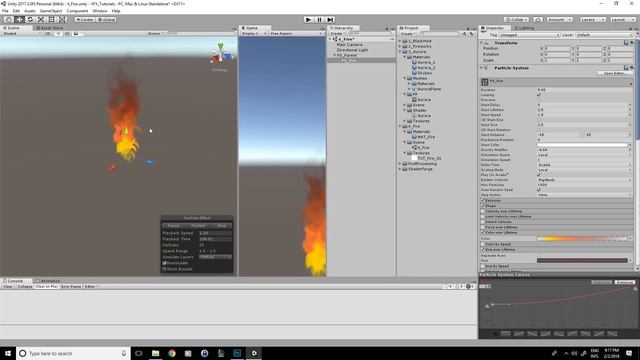This screenshot has width=640, height=360.
Task: Enable Velocity over Lifetime module
Action: [x=483, y=211]
